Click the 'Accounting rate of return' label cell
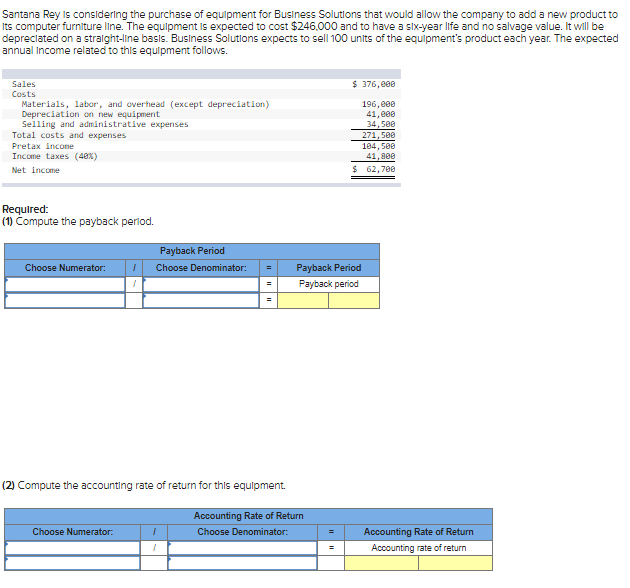630x588 pixels. pyautogui.click(x=419, y=548)
